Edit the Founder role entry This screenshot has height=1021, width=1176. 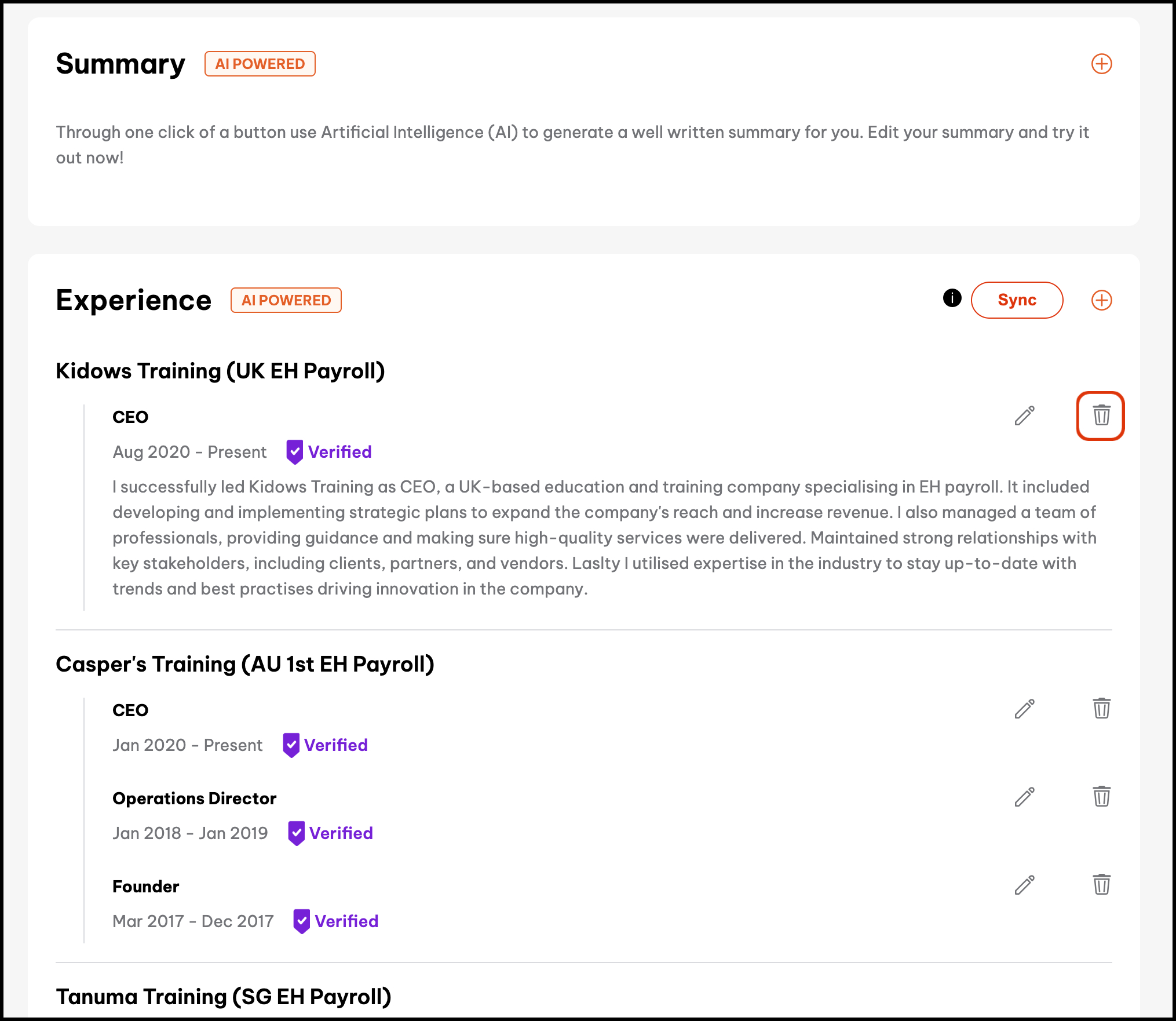pyautogui.click(x=1024, y=885)
